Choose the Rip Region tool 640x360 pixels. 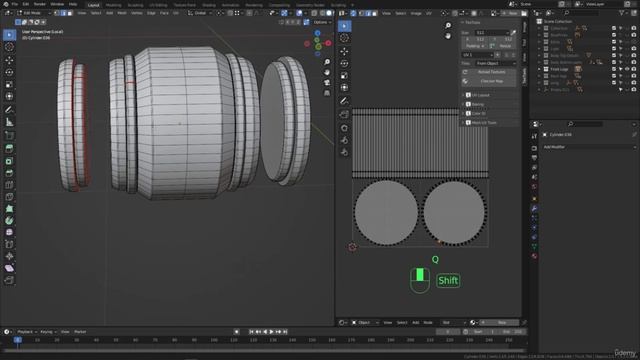coord(9,280)
